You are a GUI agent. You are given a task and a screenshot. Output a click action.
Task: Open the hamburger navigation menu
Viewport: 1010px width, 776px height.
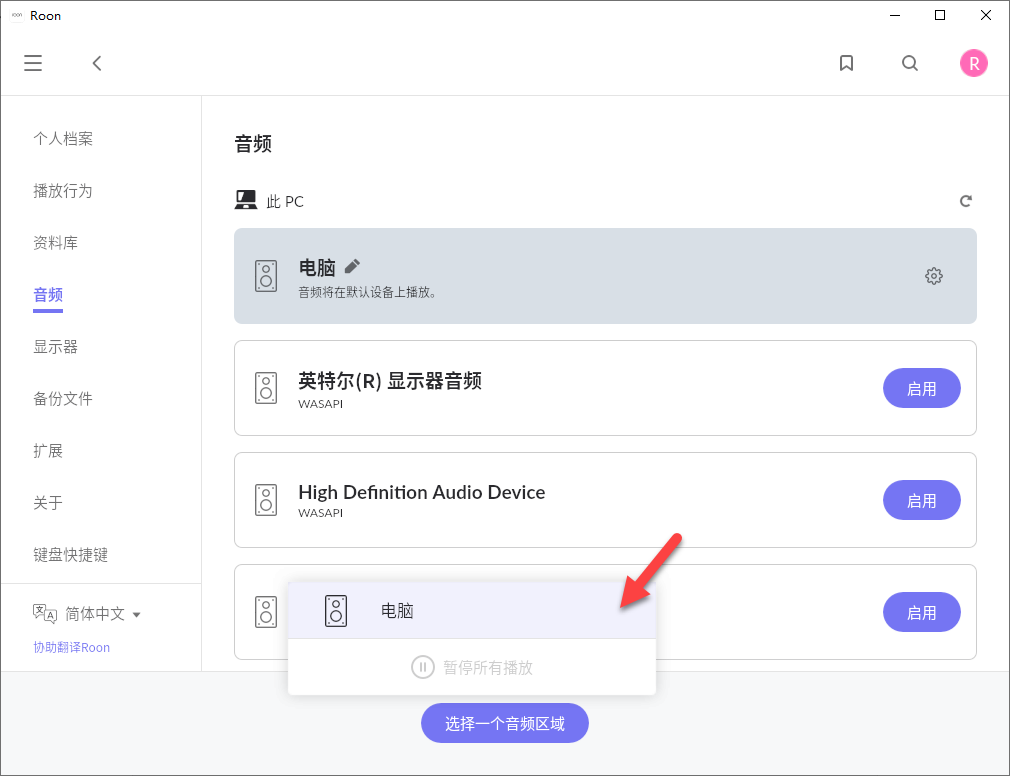click(x=33, y=63)
